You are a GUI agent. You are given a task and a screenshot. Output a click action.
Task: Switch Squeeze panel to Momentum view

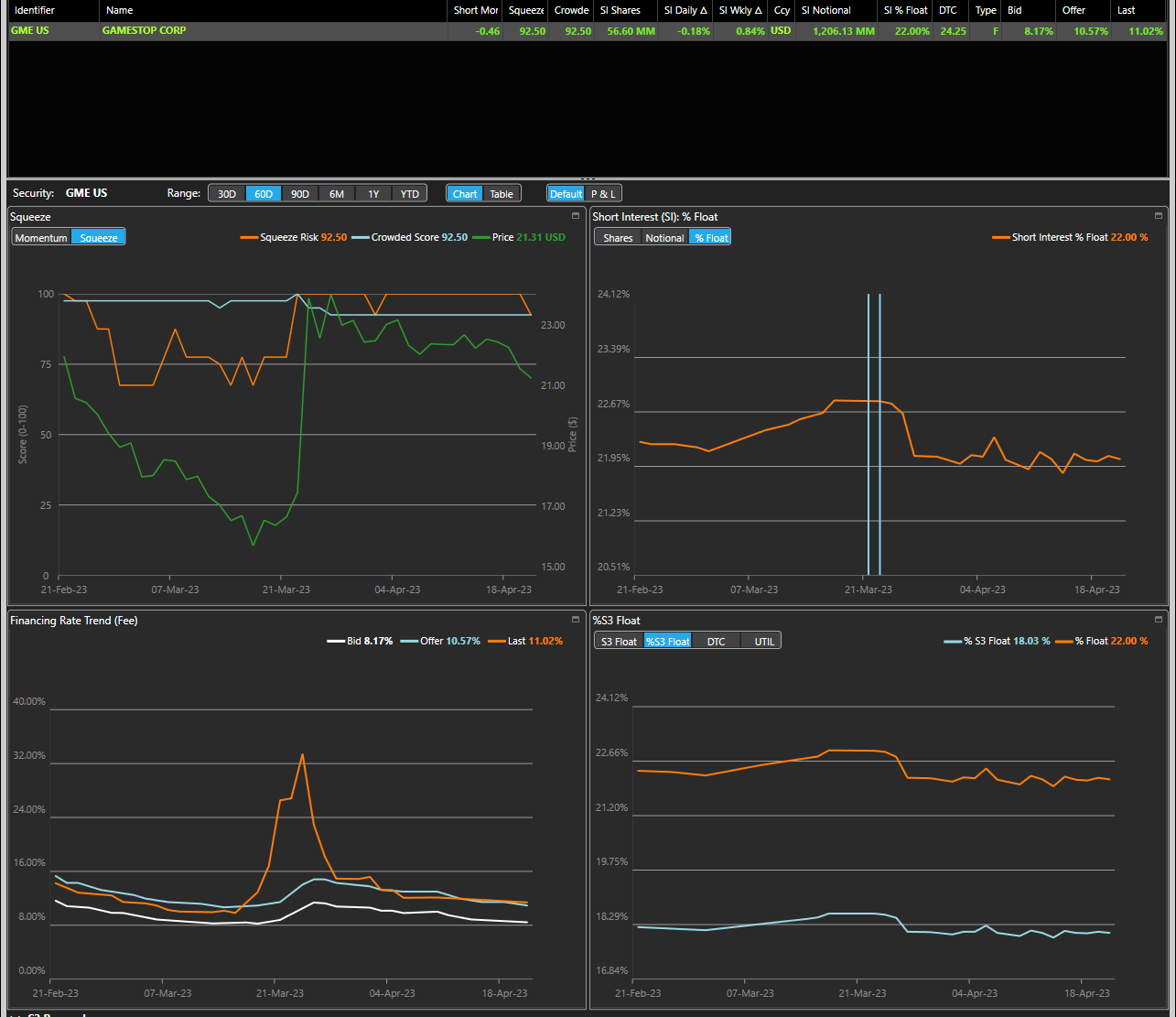point(41,238)
